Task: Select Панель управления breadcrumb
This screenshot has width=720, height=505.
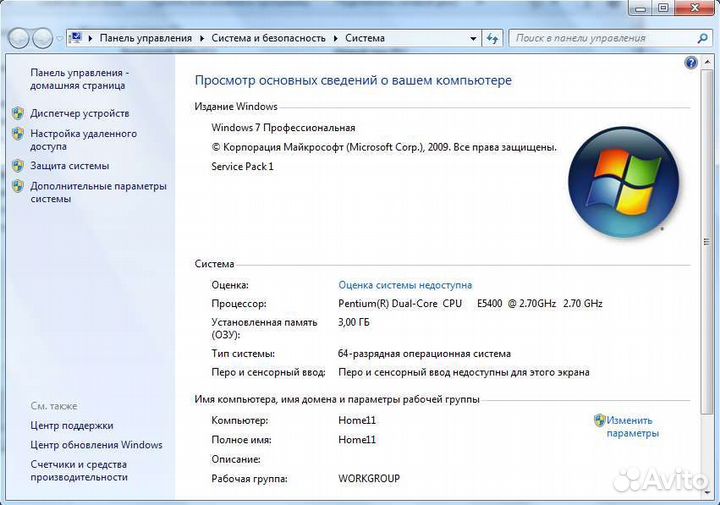Action: pyautogui.click(x=146, y=38)
